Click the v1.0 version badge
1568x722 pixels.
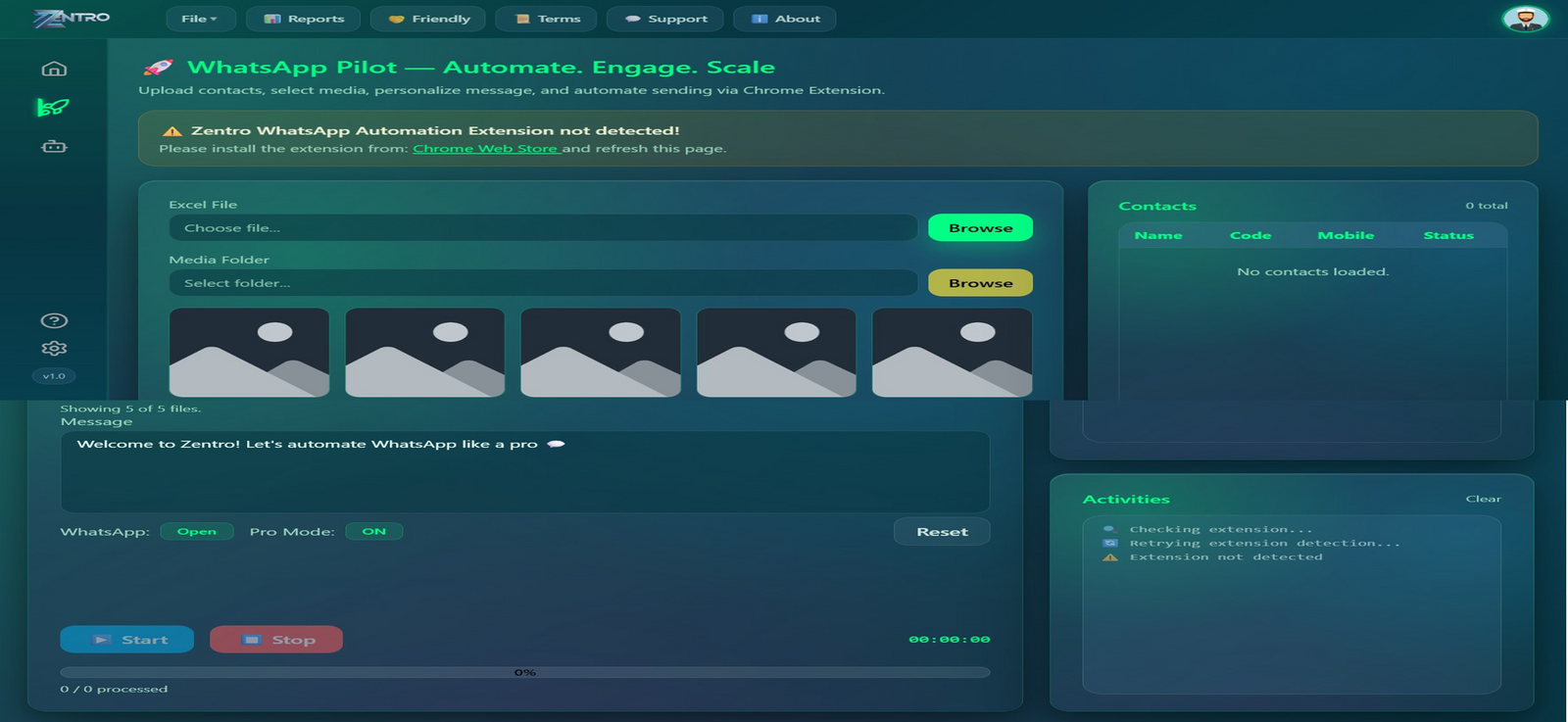point(54,376)
